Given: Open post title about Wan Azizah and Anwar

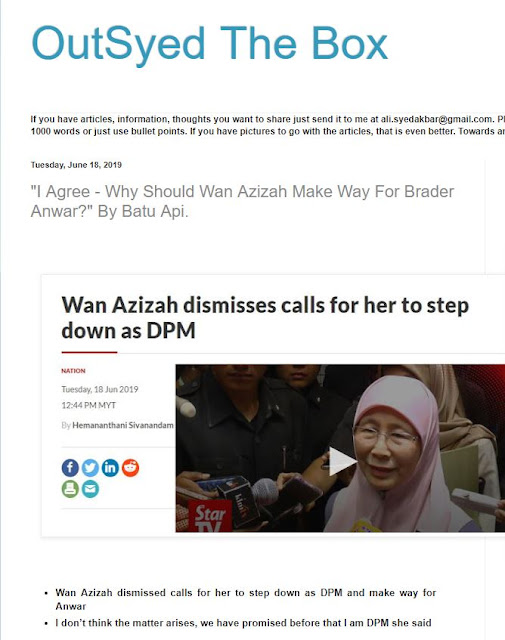Looking at the screenshot, I should tap(242, 201).
